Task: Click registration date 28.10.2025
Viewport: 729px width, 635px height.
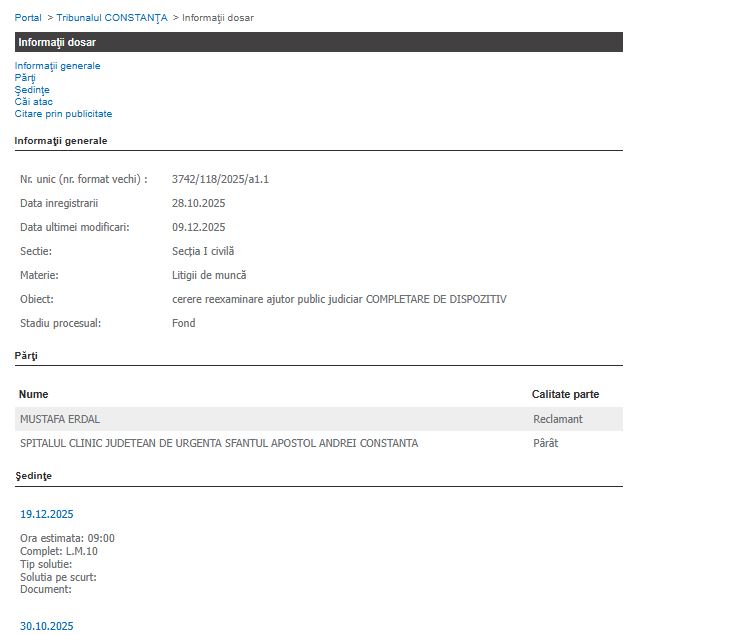Action: [198, 203]
